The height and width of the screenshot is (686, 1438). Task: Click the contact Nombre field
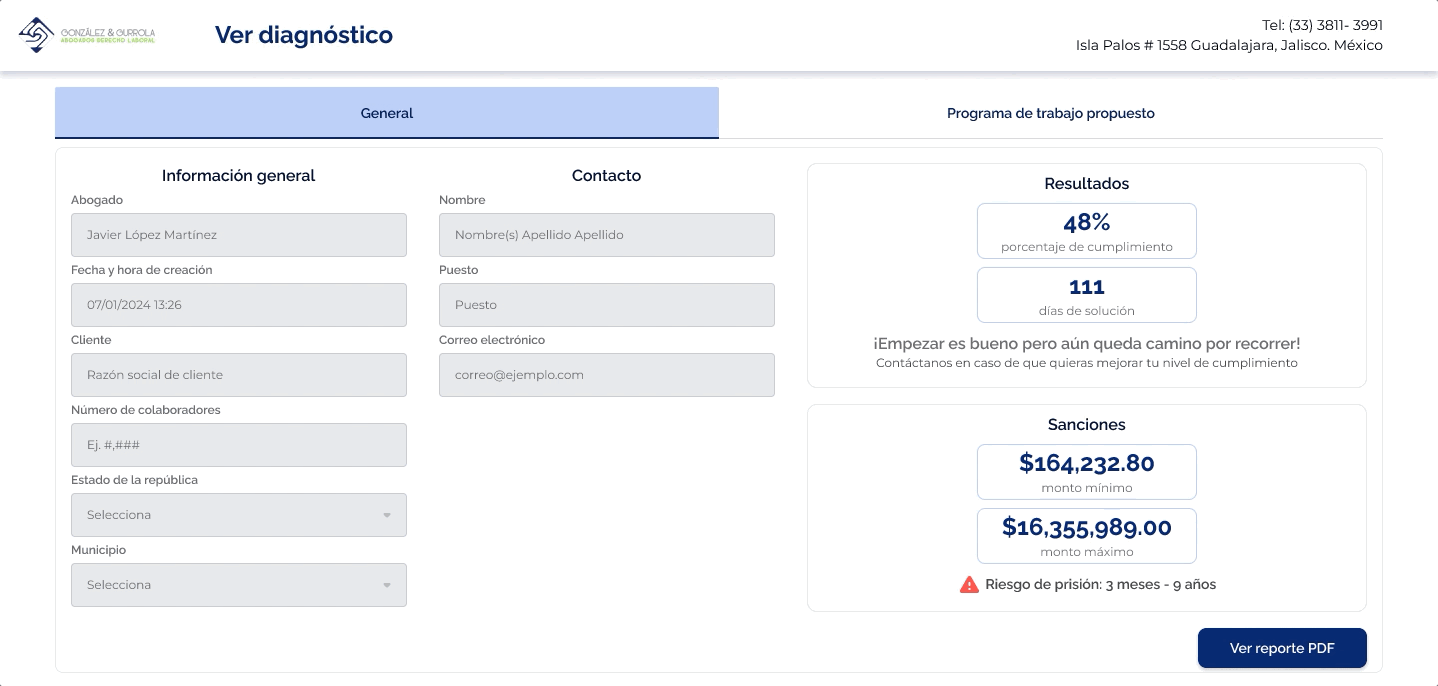[607, 235]
